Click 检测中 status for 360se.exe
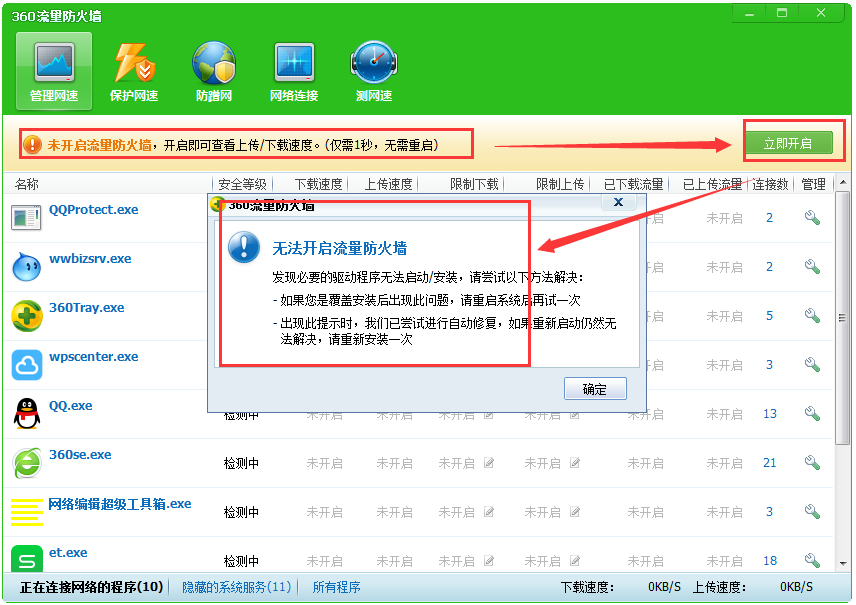Image resolution: width=856 pixels, height=605 pixels. coord(241,464)
